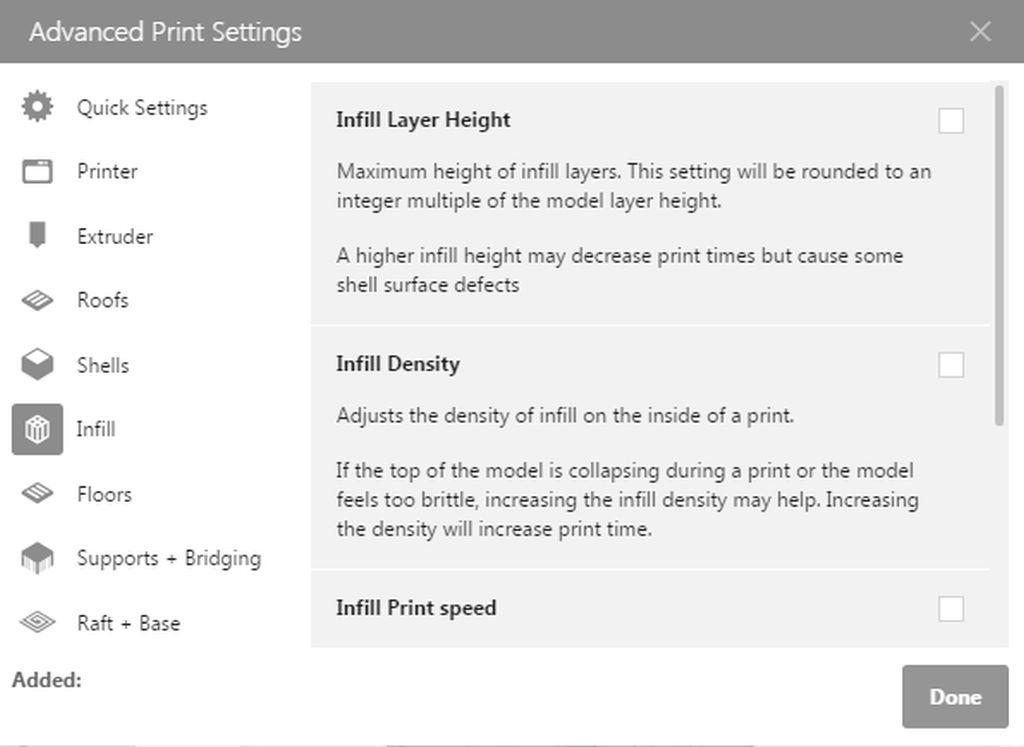Close the Advanced Print Settings dialog
Screen dimensions: 1024x747
980,31
